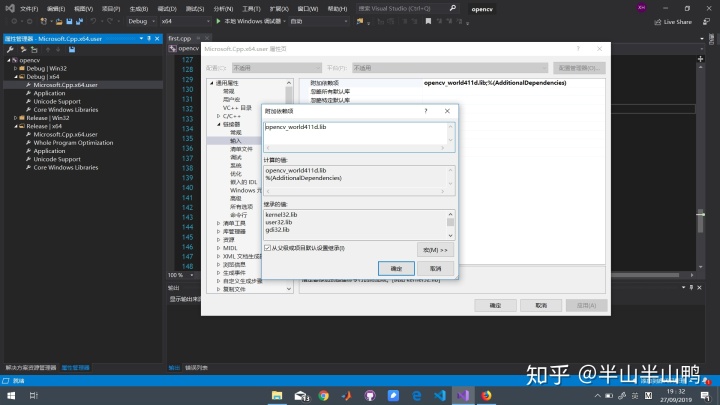The image size is (720, 405).
Task: Open File Explorer from taskbar
Action: coord(277,395)
